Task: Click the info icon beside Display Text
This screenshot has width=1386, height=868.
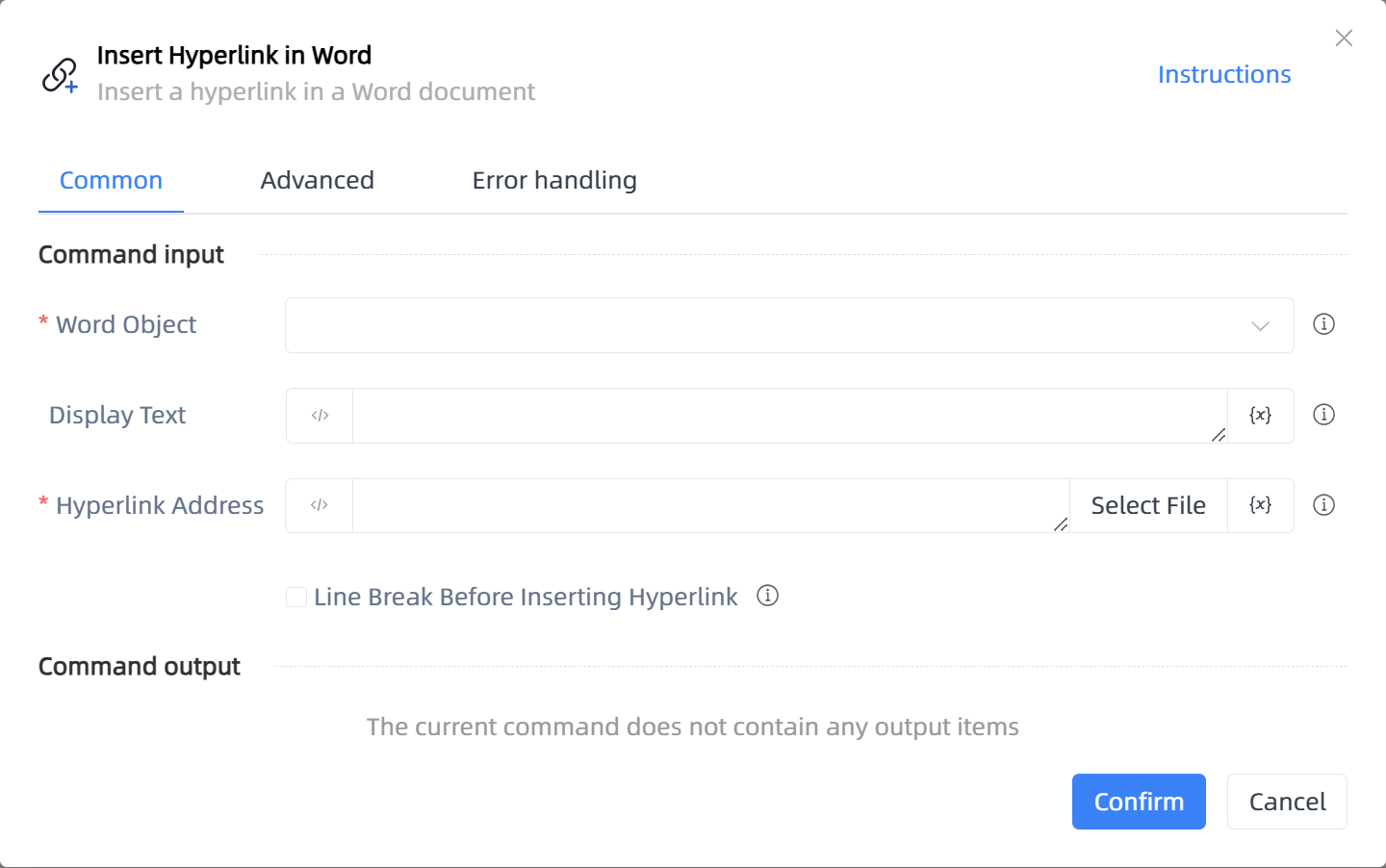Action: (x=1323, y=415)
